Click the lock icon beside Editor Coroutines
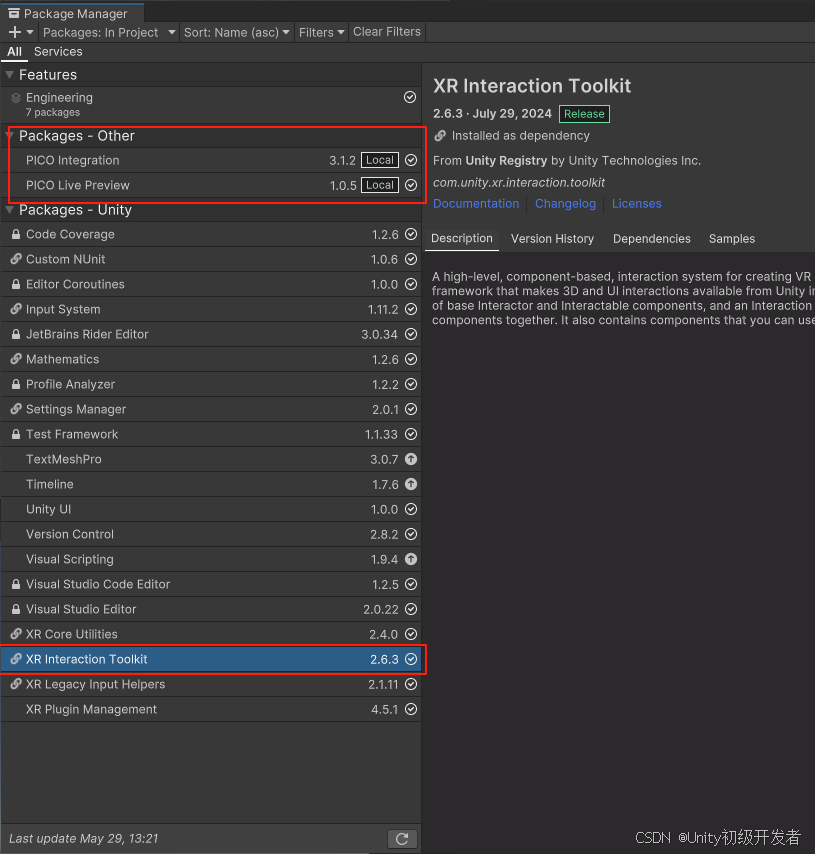Image resolution: width=815 pixels, height=854 pixels. (x=16, y=284)
